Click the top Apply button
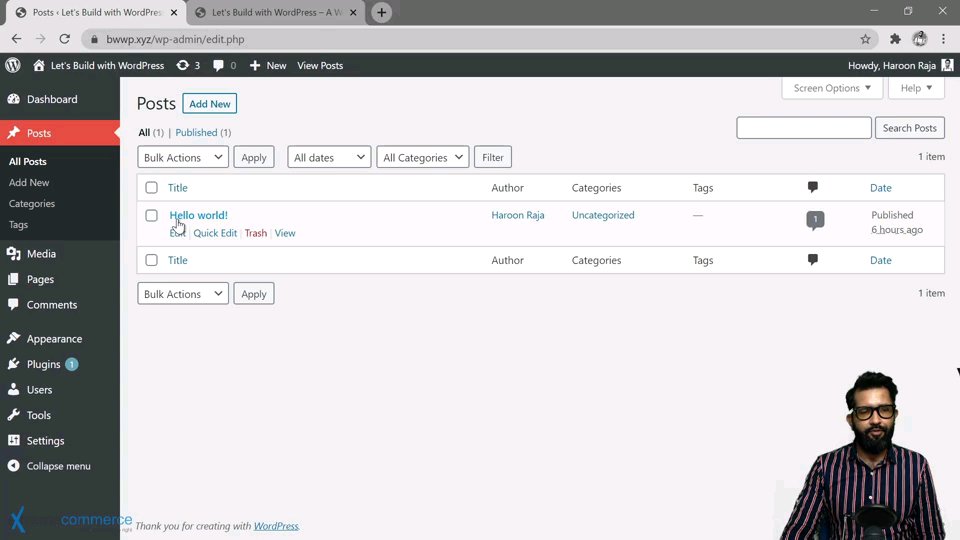 coord(253,157)
